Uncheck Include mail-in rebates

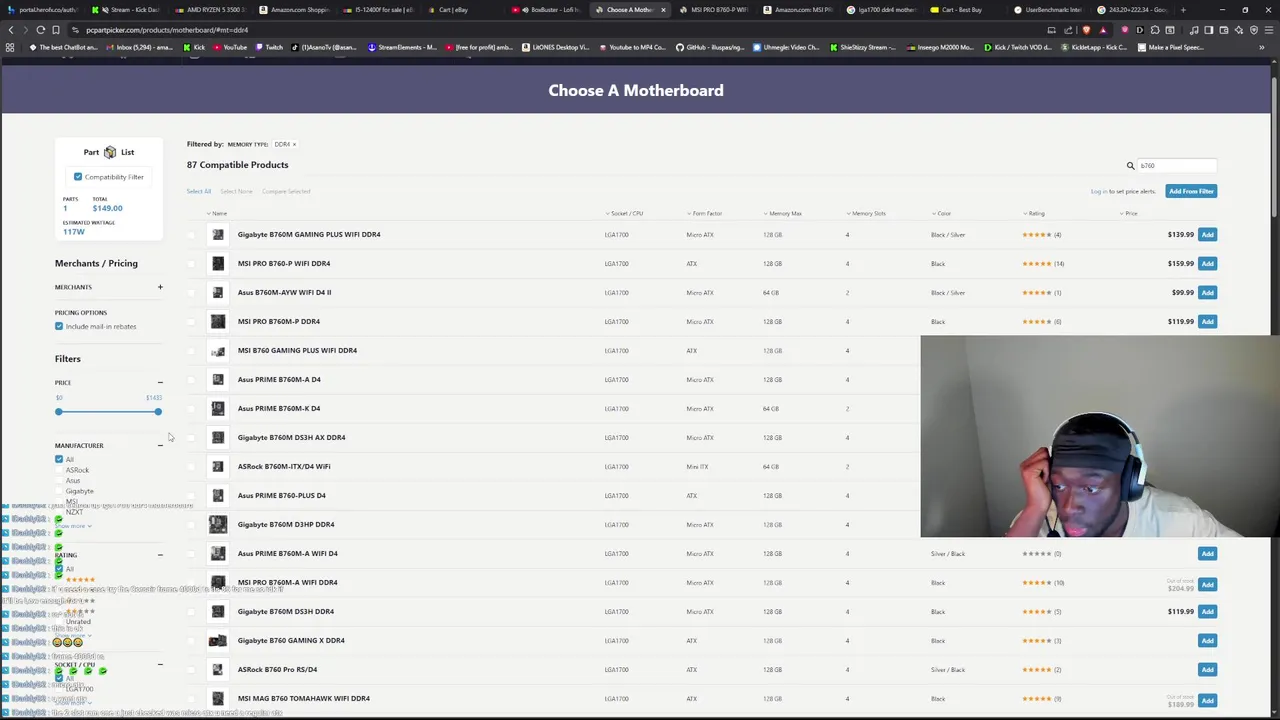click(59, 327)
